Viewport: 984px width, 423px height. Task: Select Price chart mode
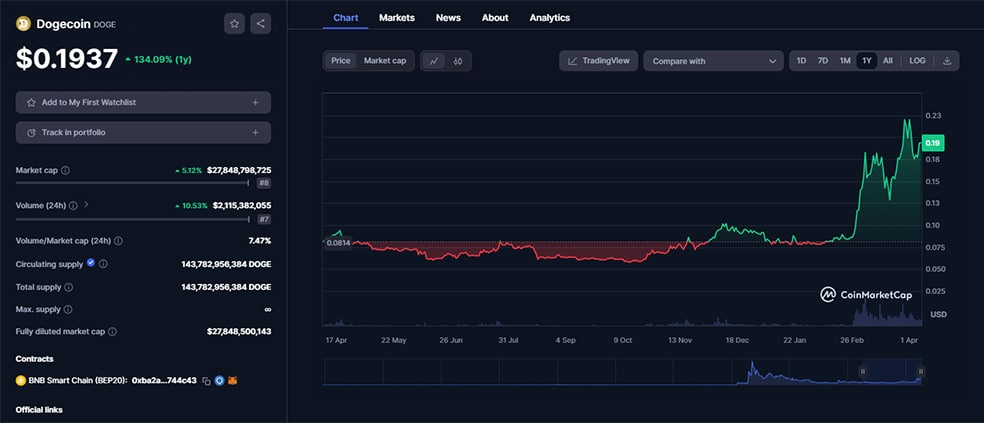(341, 61)
